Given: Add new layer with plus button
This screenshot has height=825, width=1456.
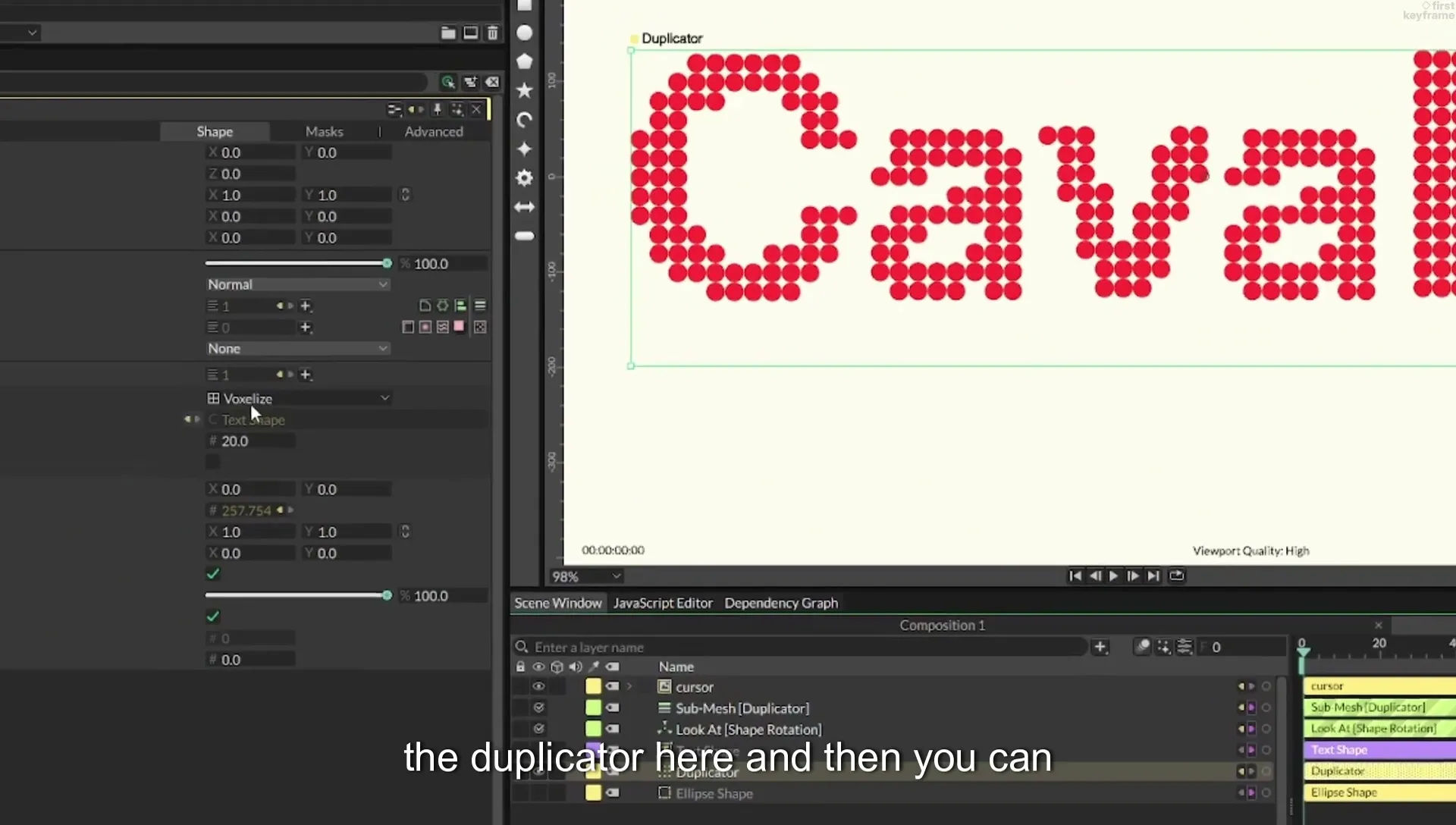Looking at the screenshot, I should (1100, 647).
